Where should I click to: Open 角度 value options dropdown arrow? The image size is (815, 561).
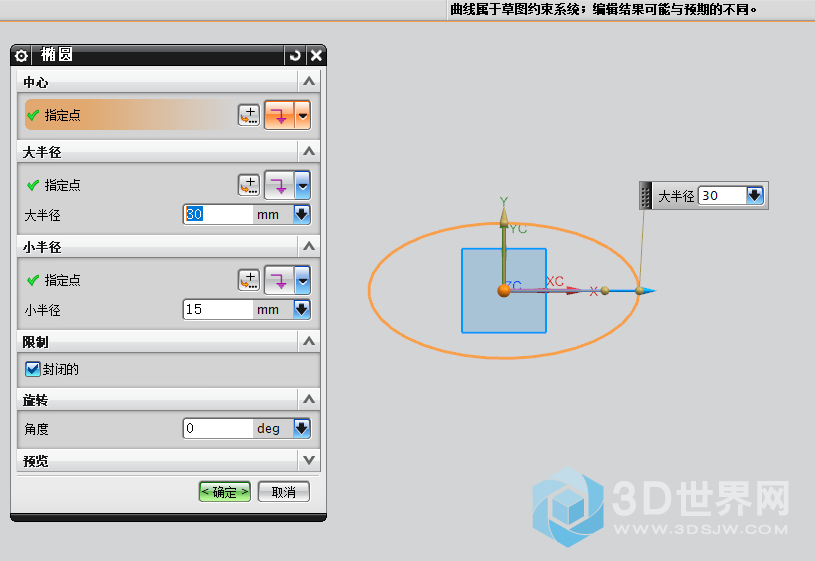click(x=301, y=428)
